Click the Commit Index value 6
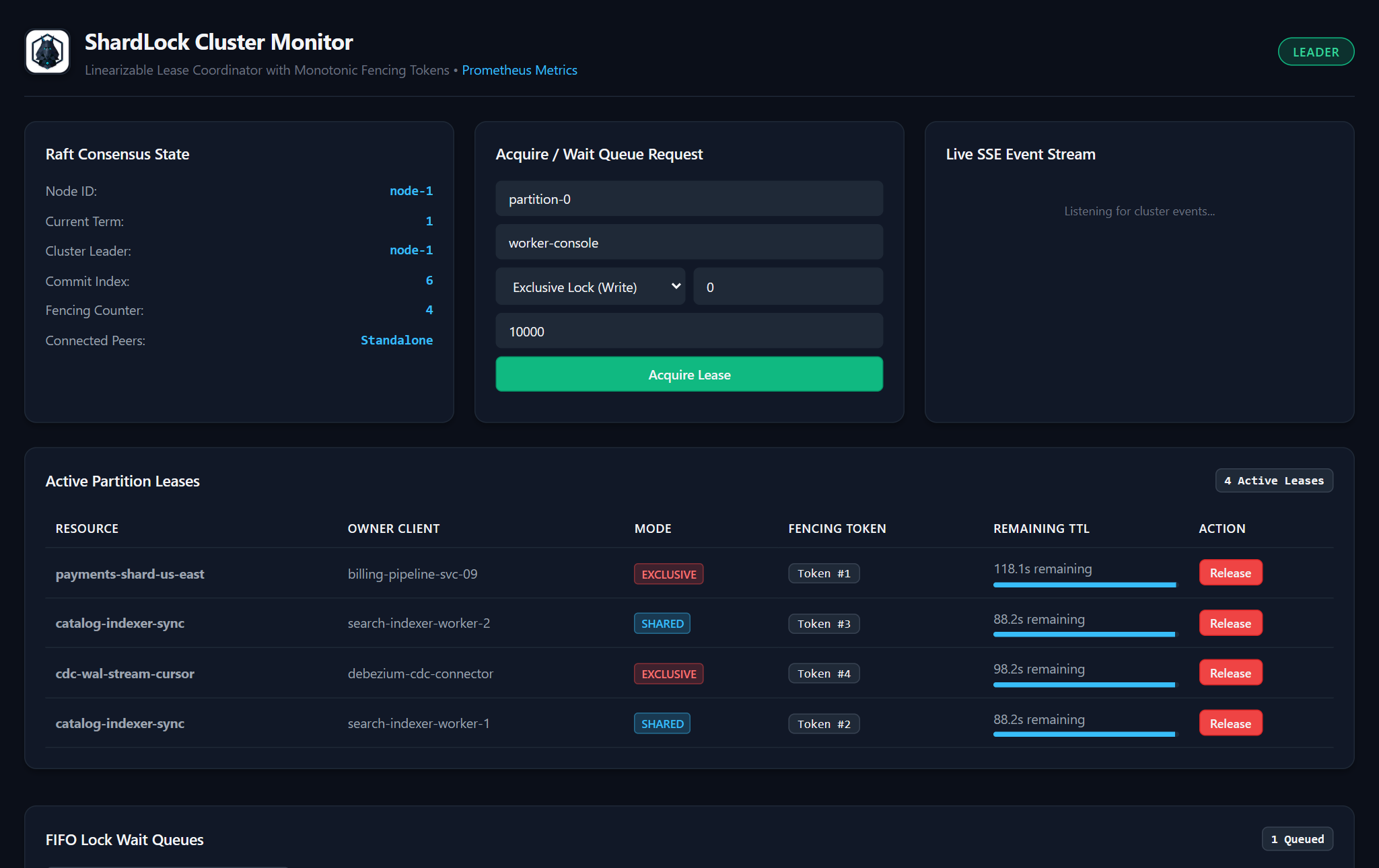Viewport: 1379px width, 868px height. [429, 281]
